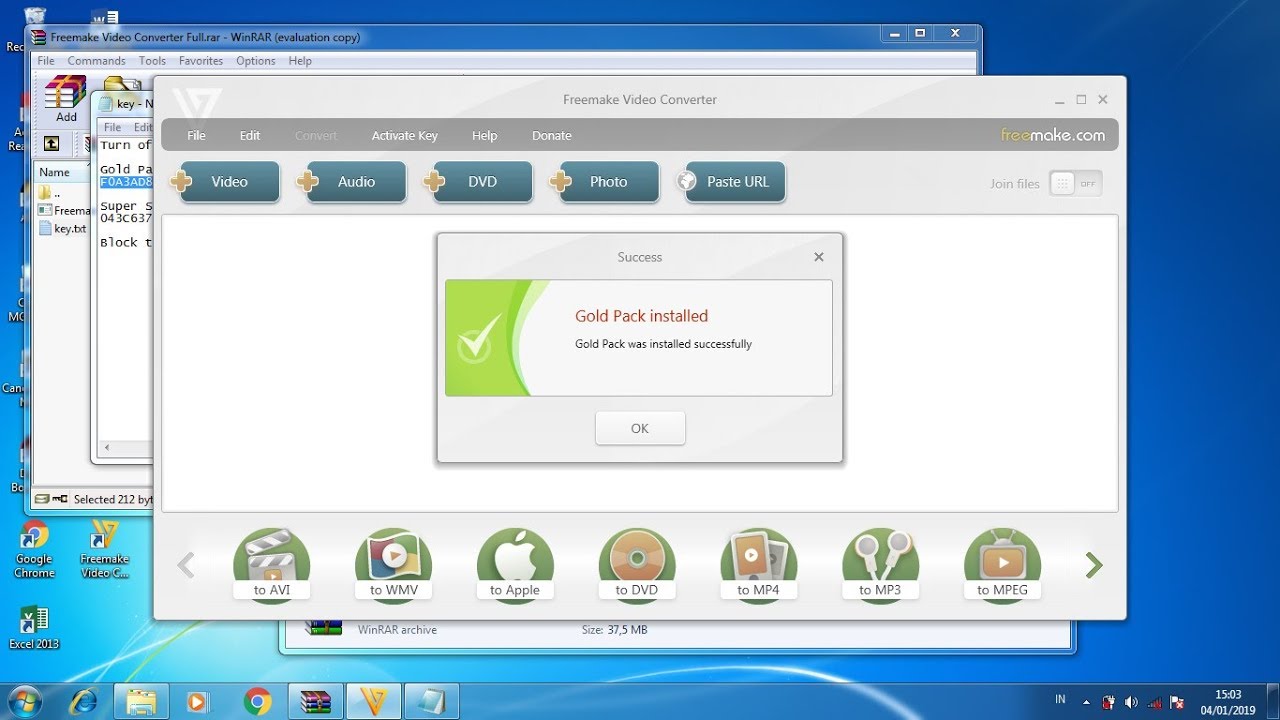Select the 'to Apple' conversion preset
Viewport: 1280px width, 720px height.
tap(514, 565)
